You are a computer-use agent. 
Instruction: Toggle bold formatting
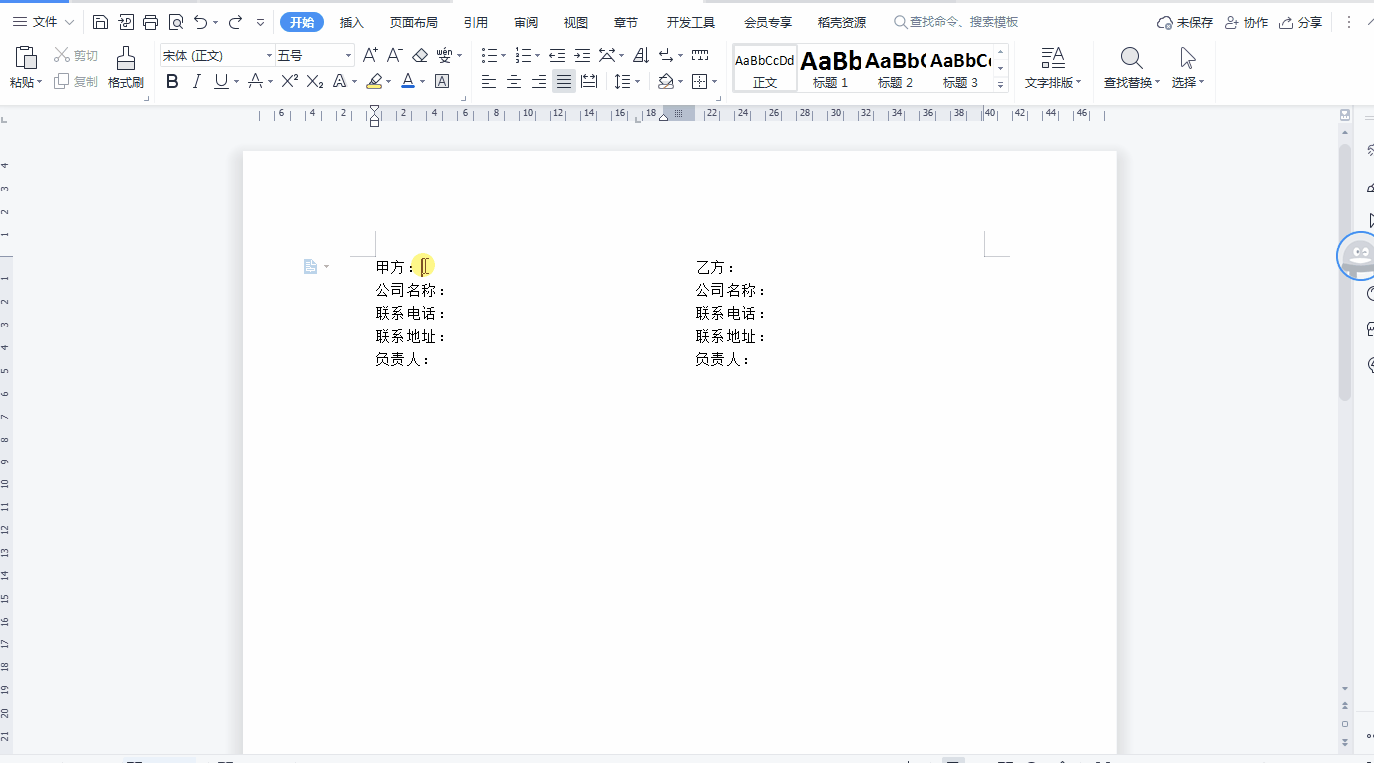coord(172,82)
